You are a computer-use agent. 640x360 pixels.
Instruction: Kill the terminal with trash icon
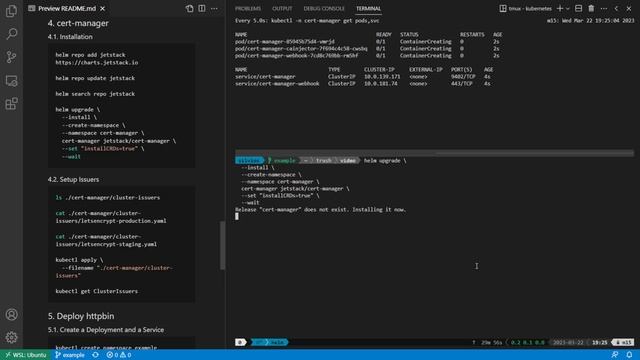pyautogui.click(x=591, y=9)
